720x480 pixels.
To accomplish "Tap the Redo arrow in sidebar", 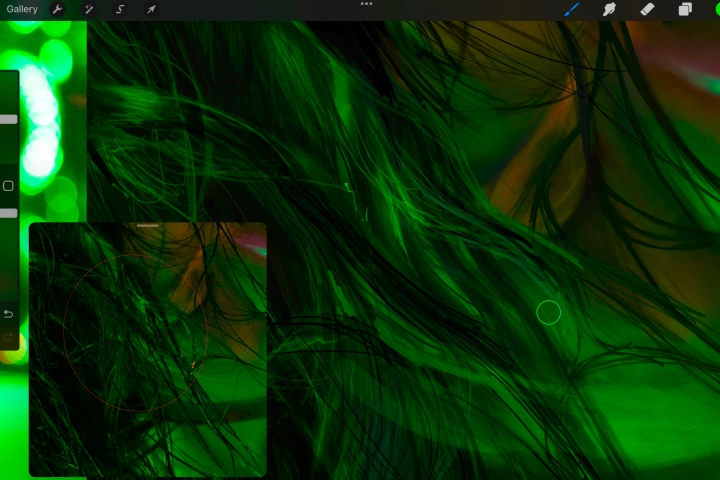I will tap(8, 337).
